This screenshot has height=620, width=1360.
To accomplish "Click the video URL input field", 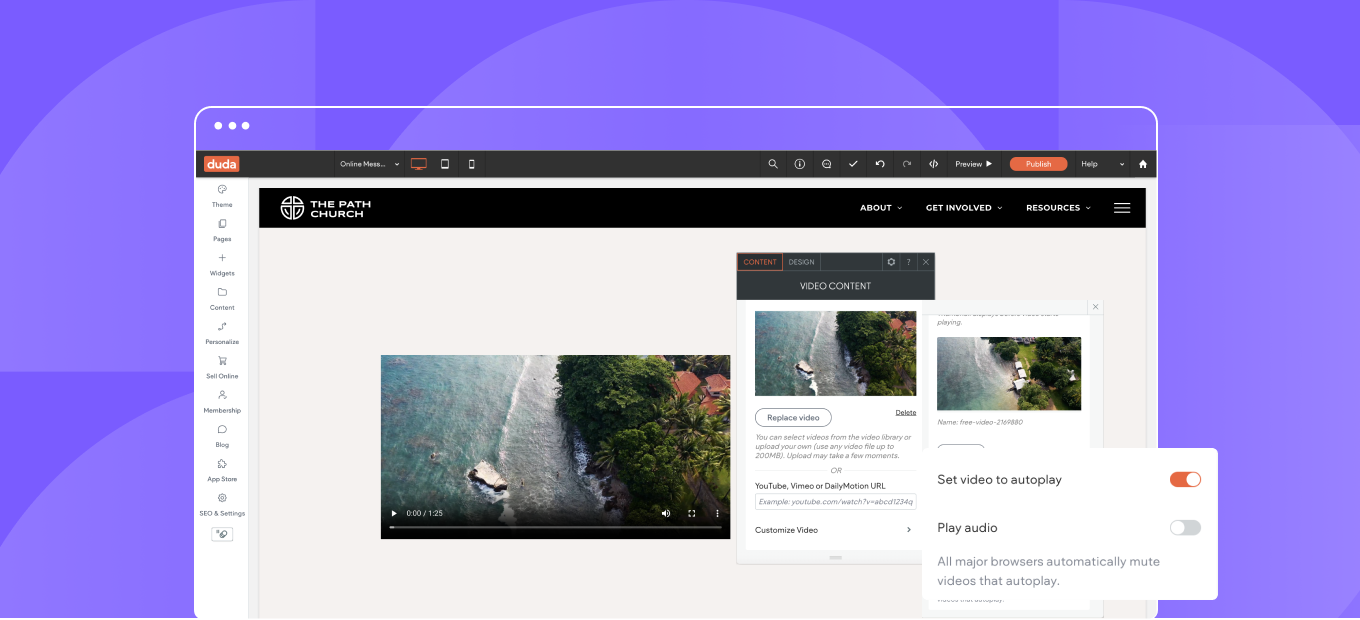I will pos(835,502).
